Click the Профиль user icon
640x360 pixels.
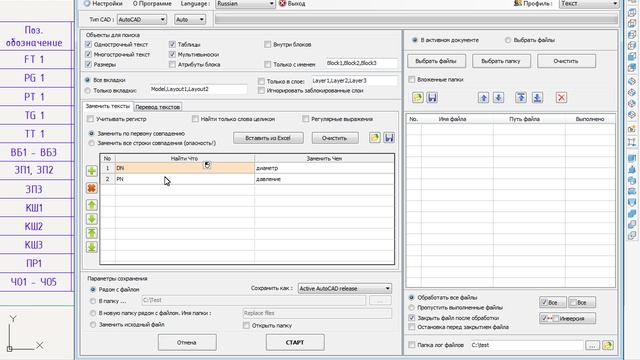[x=518, y=3]
